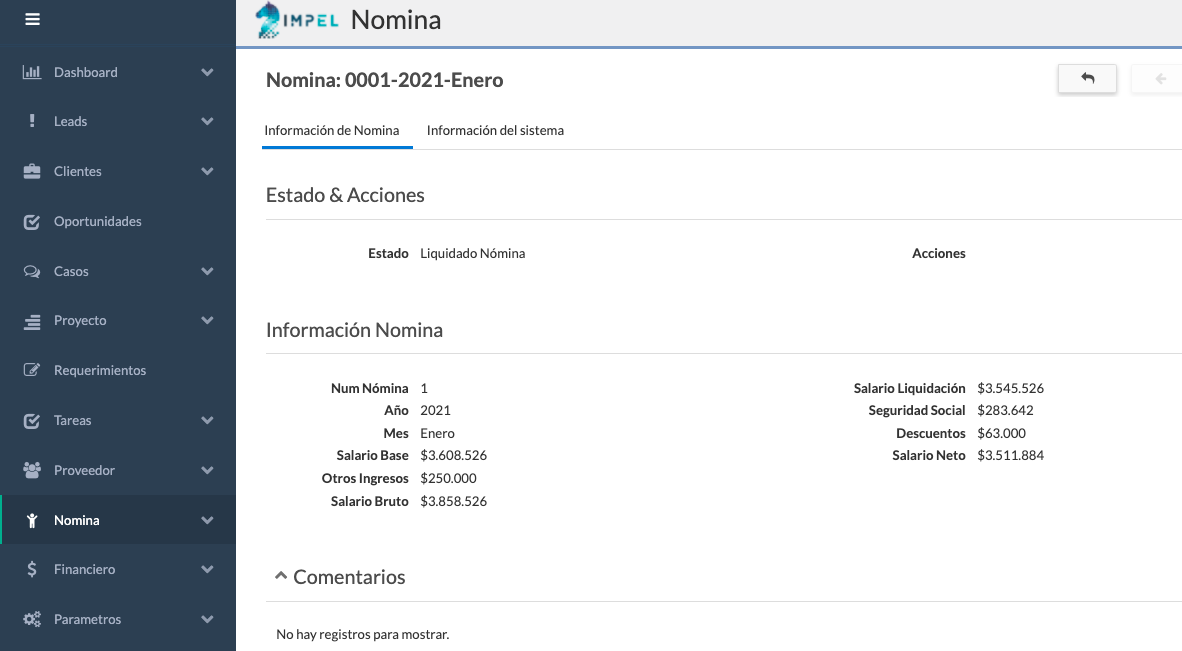Expand the Parametros chevron
This screenshot has width=1182, height=651.
coord(207,619)
